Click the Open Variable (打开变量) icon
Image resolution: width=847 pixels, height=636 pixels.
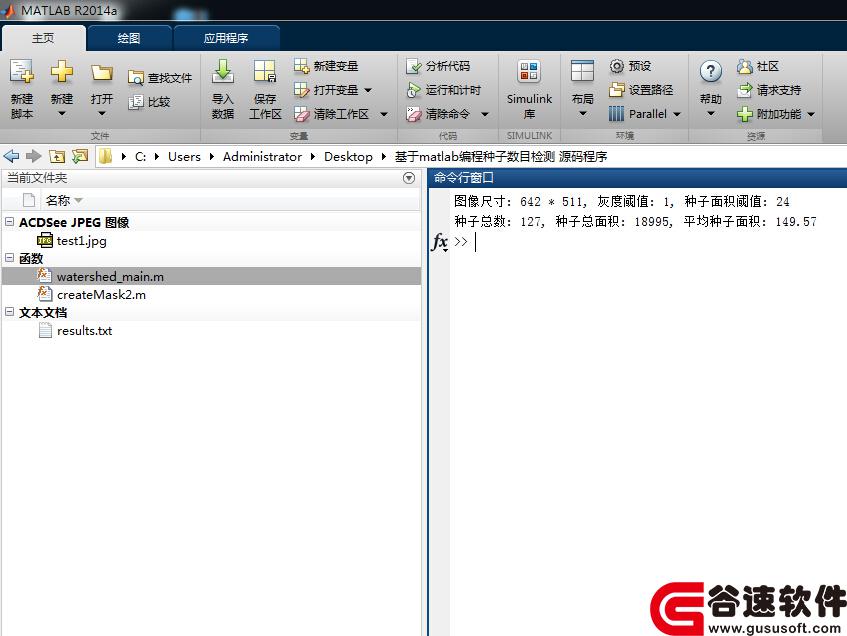point(301,90)
